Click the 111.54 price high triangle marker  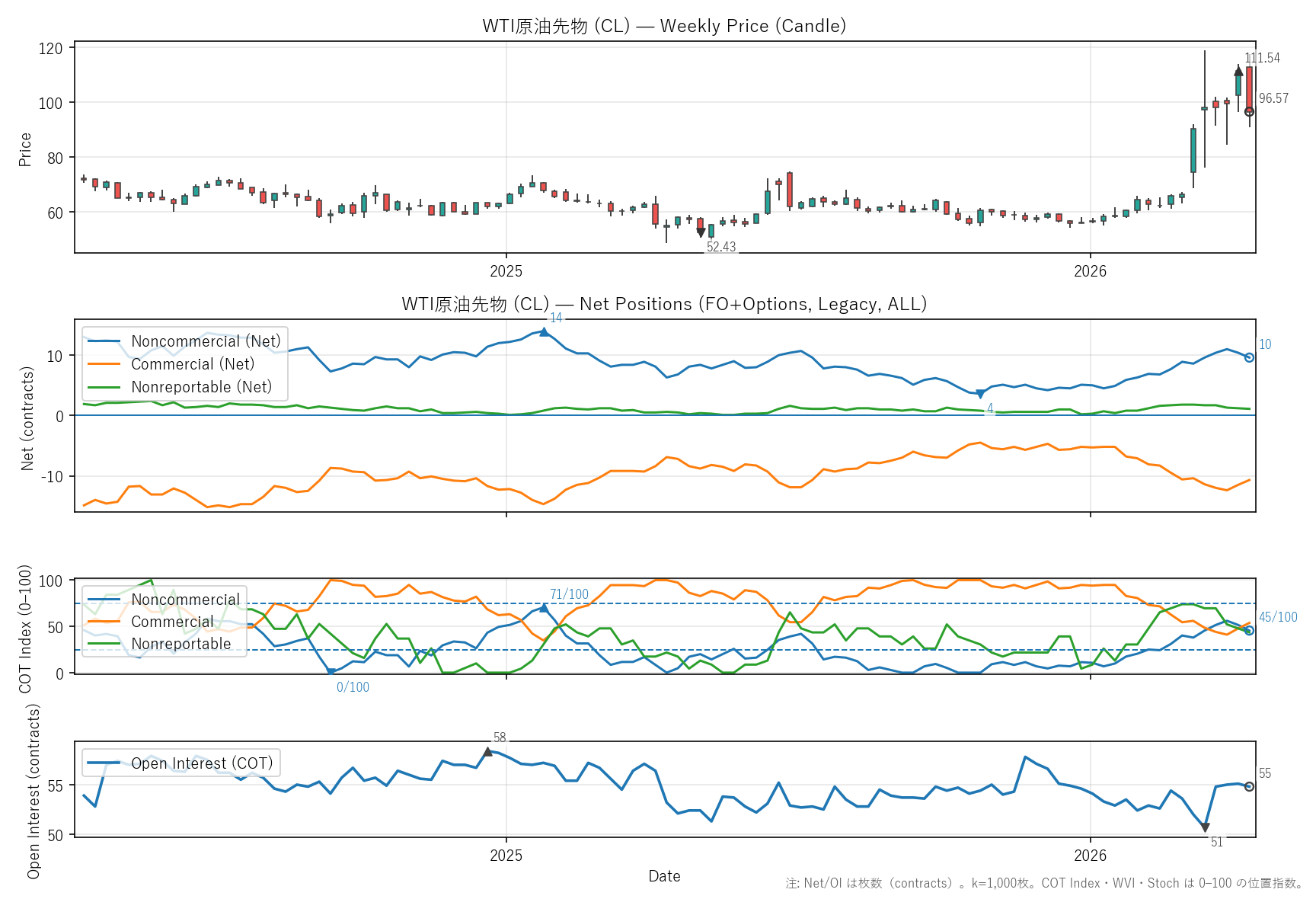(x=1238, y=71)
